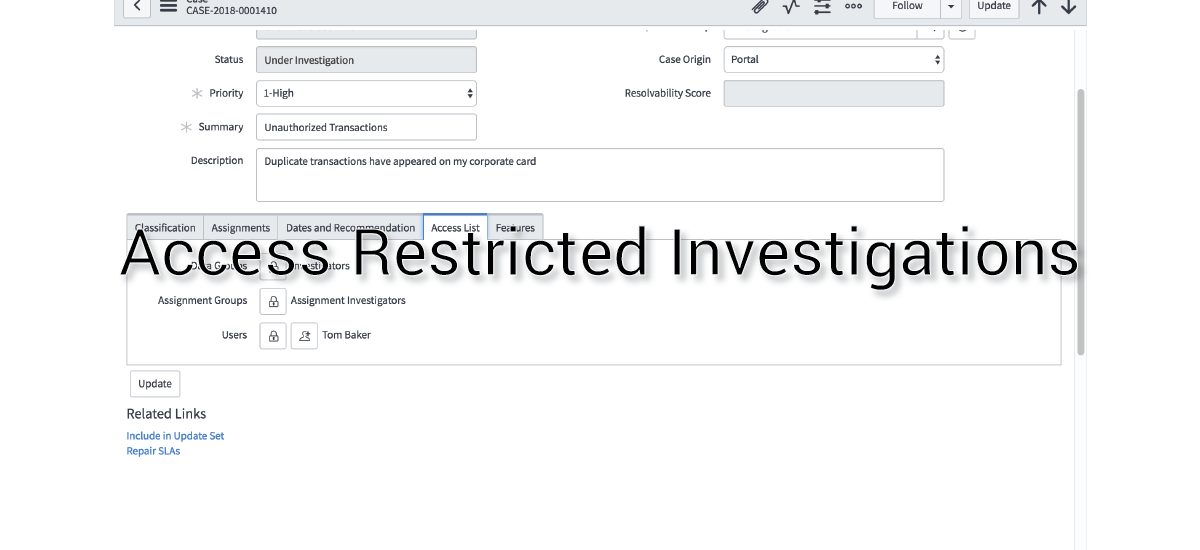Open the form context hamburger menu
Screen dimensions: 1200x550
(168, 6)
